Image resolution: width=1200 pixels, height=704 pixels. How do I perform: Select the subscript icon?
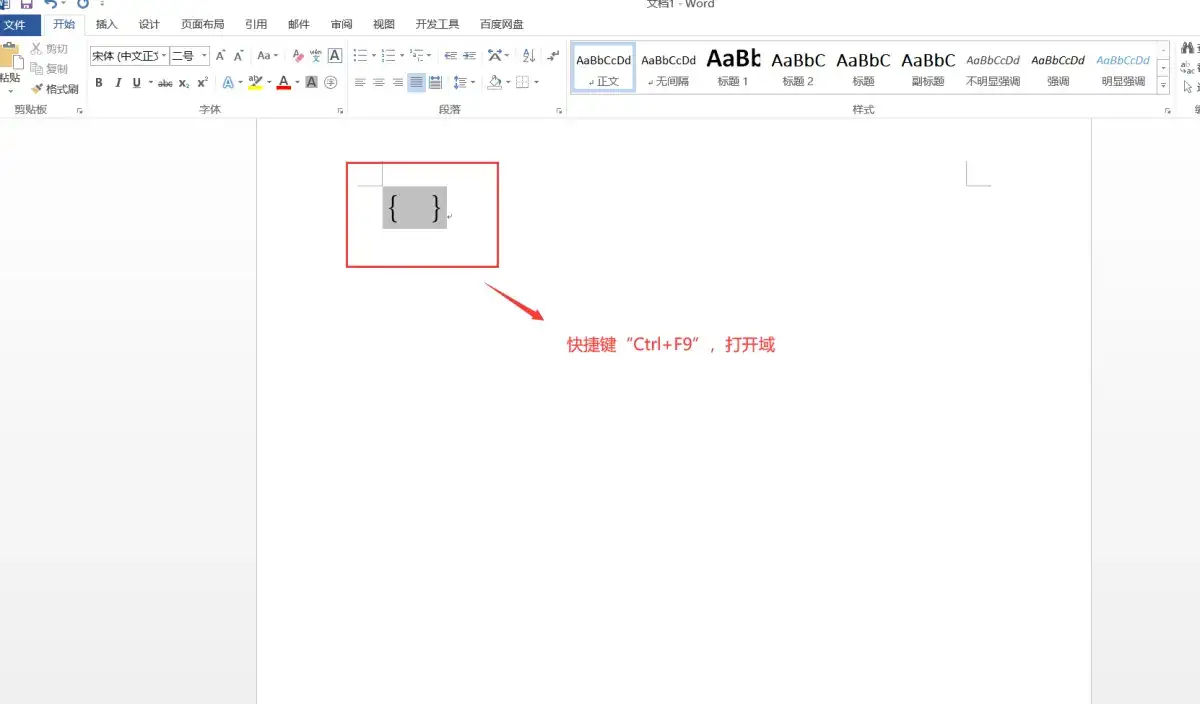coord(183,82)
